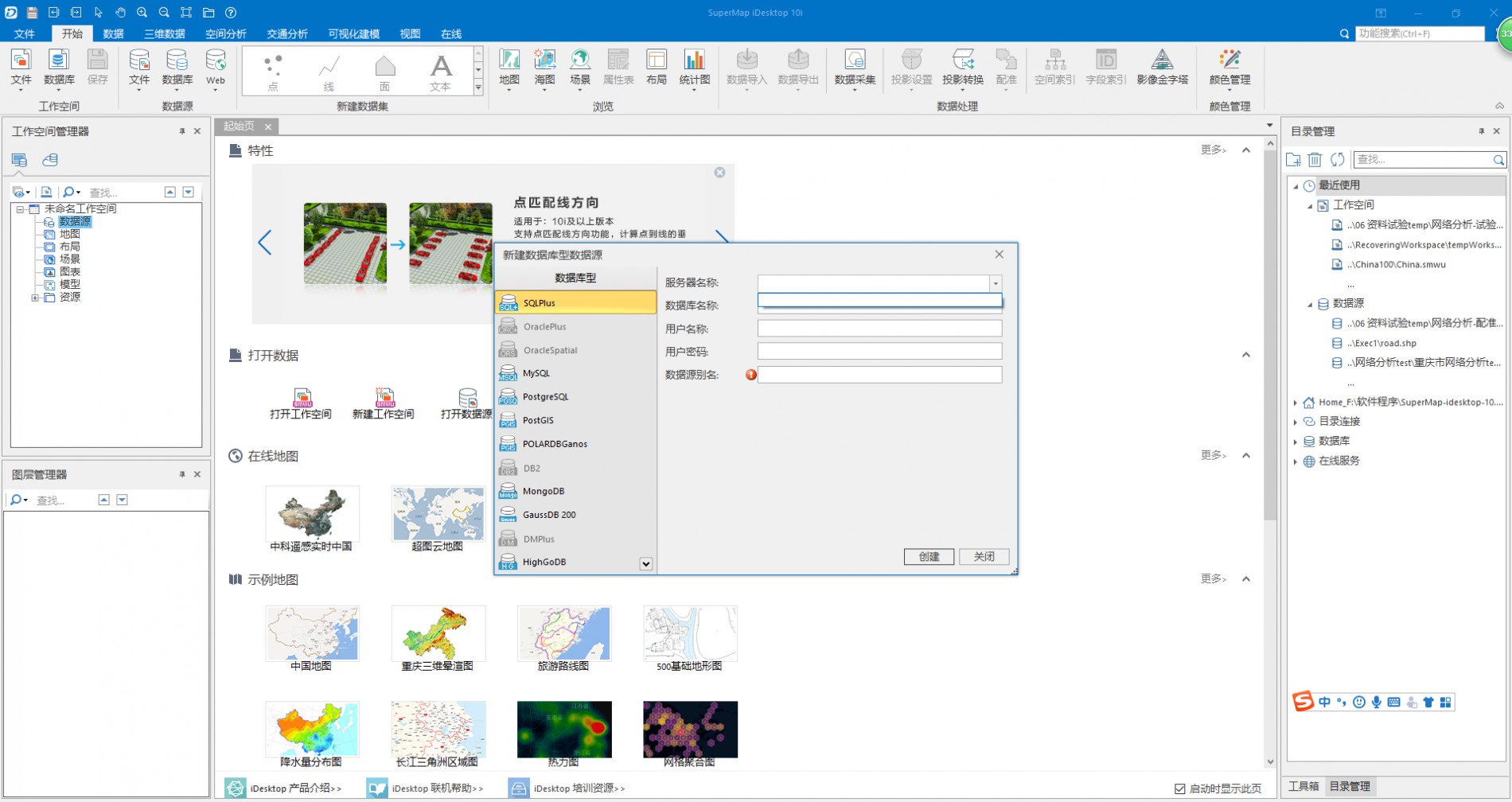The height and width of the screenshot is (802, 1512).
Task: Expand 数据库 node in 目录管理
Action: tap(1296, 442)
